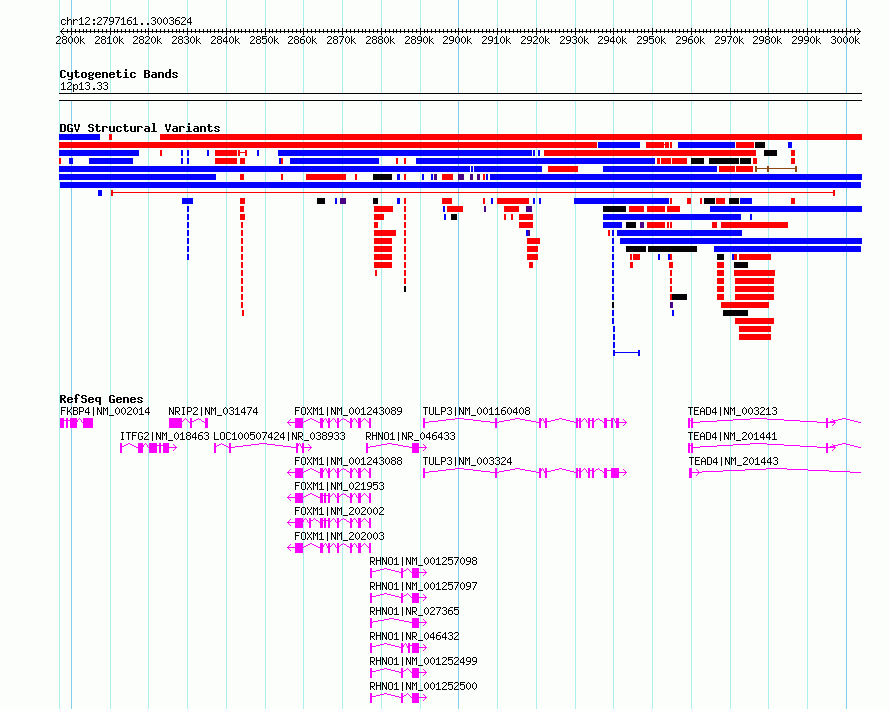Select transcript label RHNO1|NM_001257097

[423, 586]
